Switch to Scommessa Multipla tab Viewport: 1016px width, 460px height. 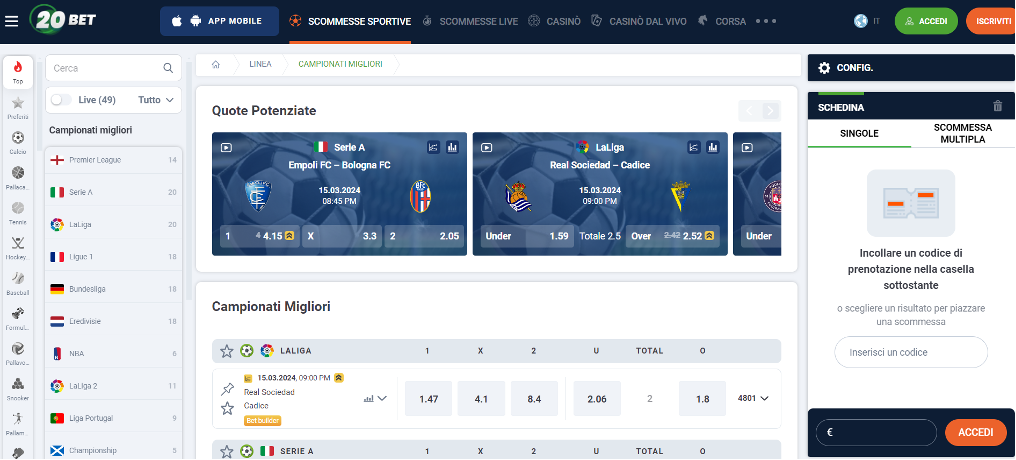point(962,133)
